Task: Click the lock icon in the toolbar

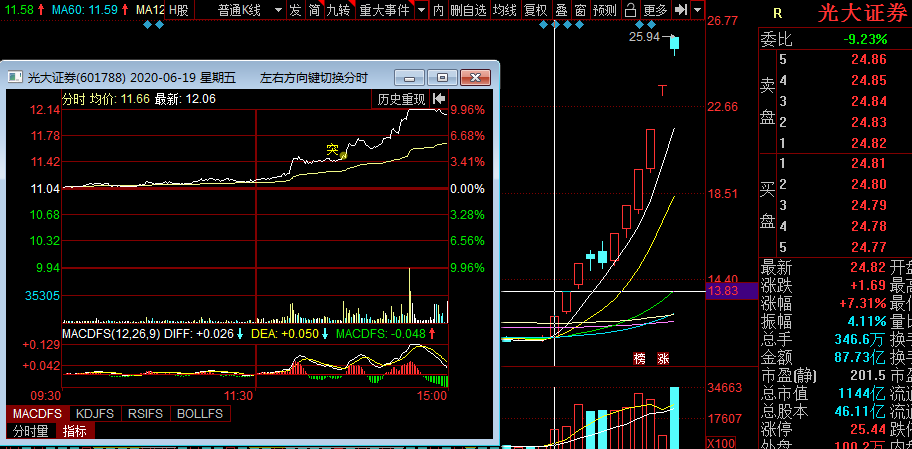Action: click(630, 10)
